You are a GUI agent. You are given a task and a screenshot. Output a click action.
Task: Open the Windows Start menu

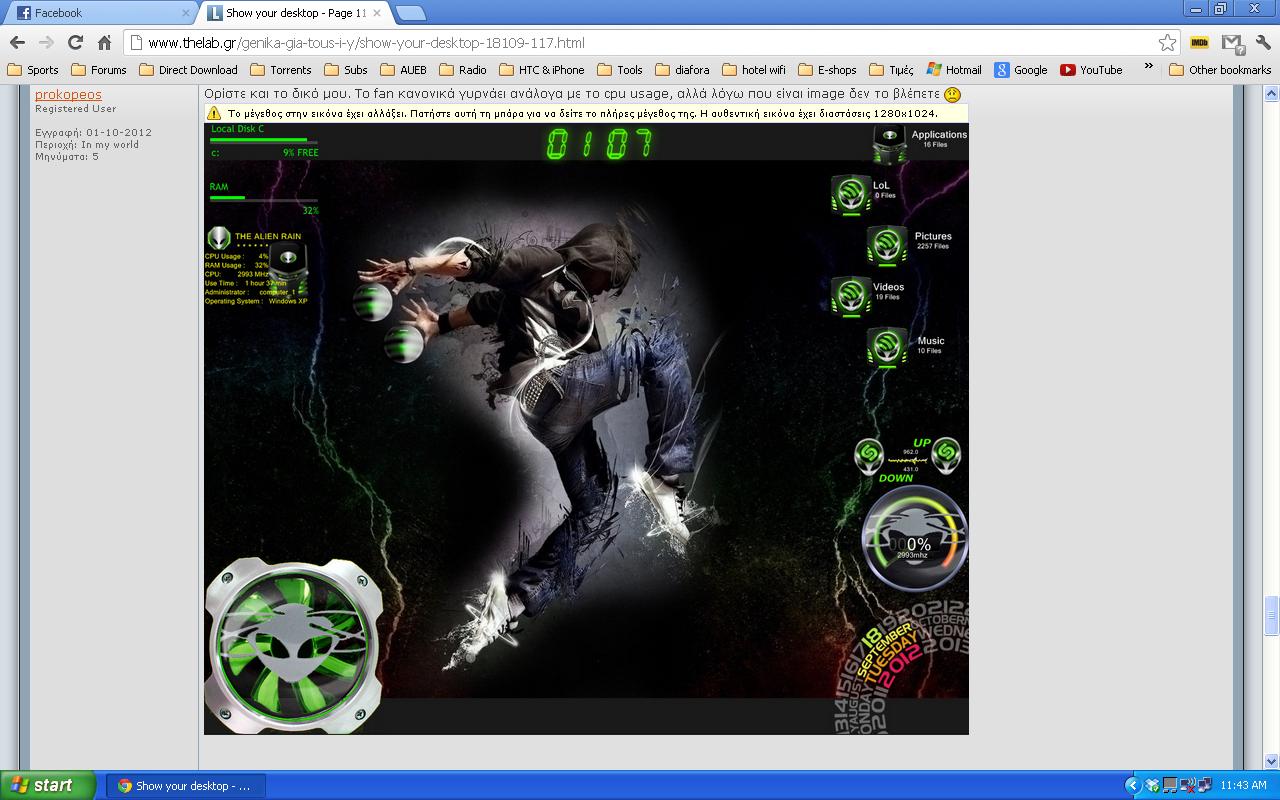coord(48,785)
